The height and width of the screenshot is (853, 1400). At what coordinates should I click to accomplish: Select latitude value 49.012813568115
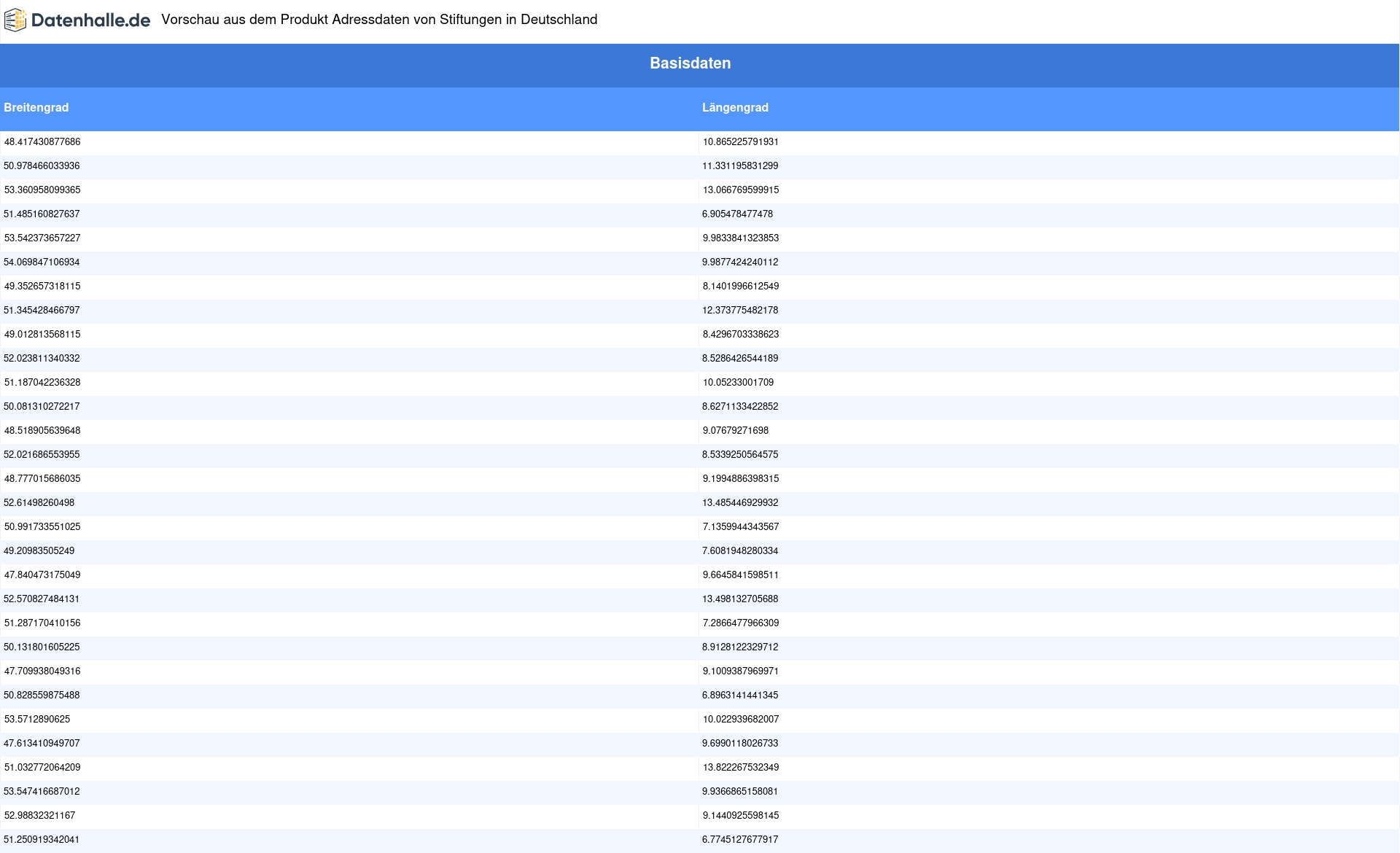42,335
